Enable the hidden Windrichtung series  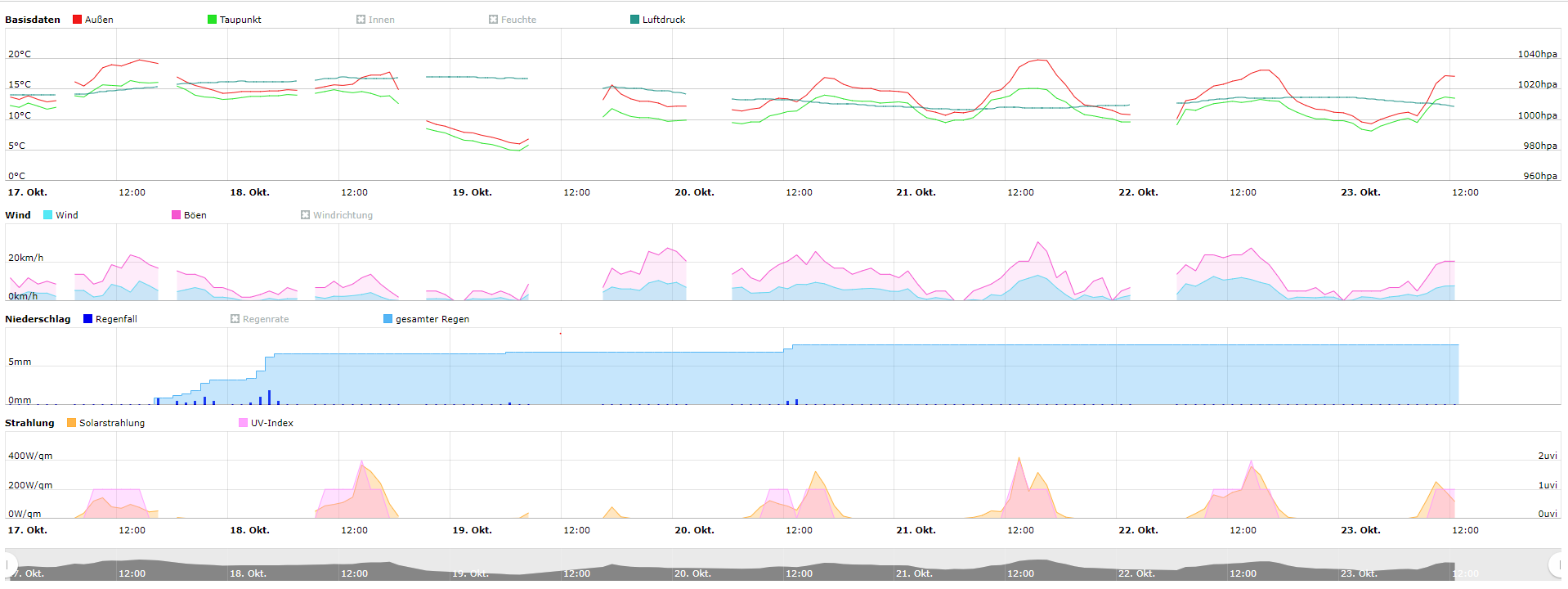[337, 215]
